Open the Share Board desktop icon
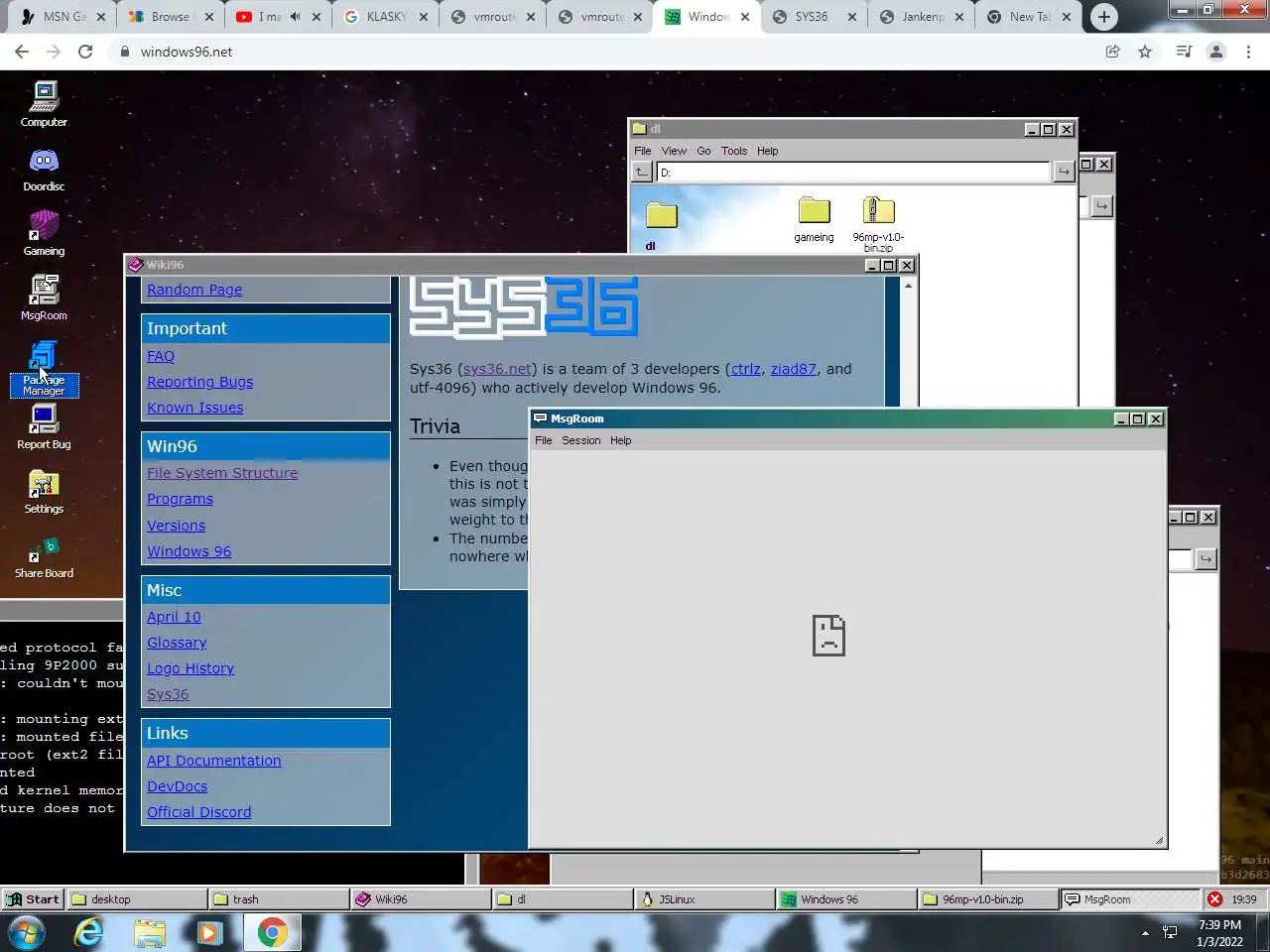The image size is (1270, 952). click(x=44, y=556)
